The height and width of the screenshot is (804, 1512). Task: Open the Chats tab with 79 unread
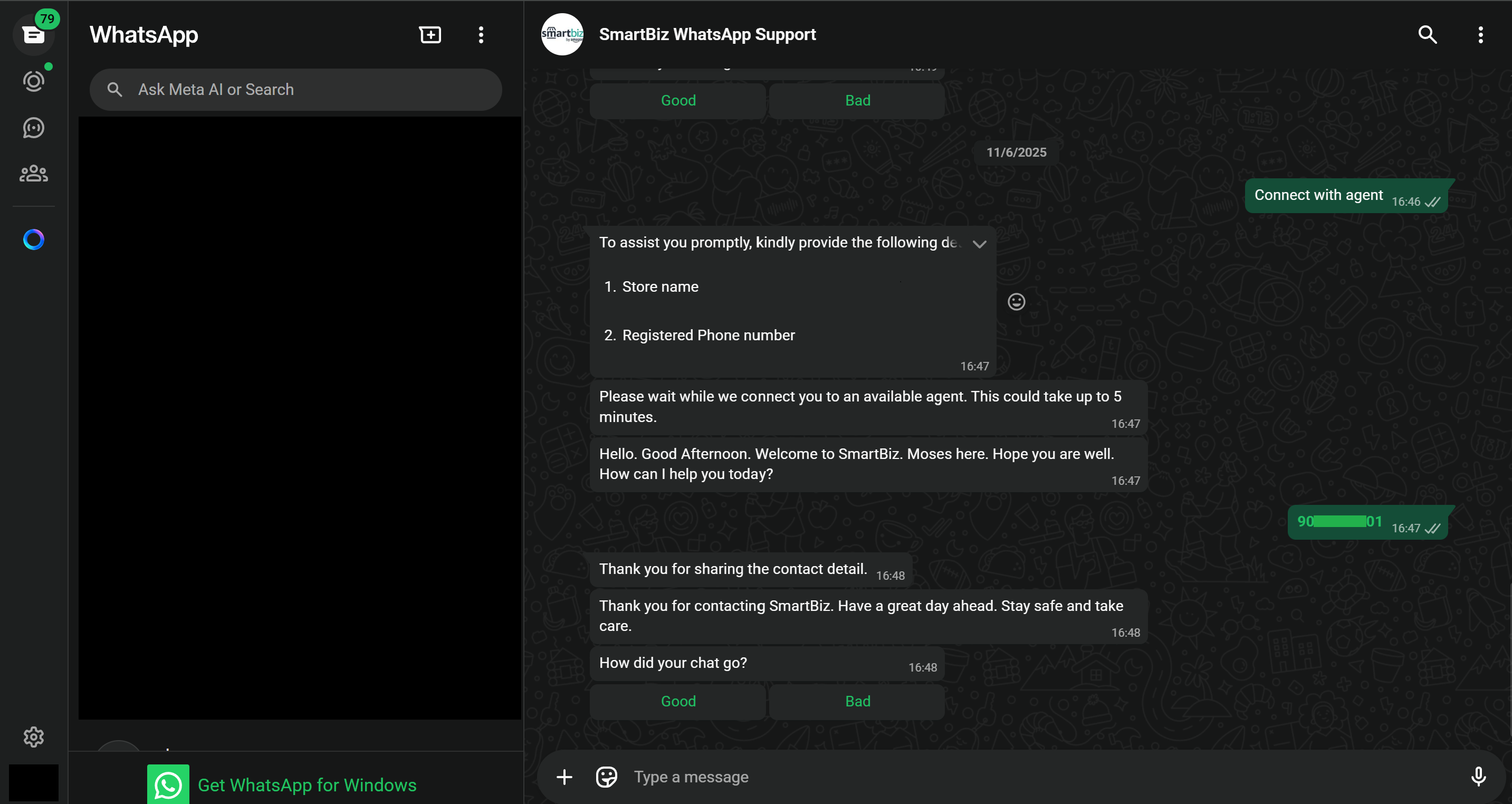tap(33, 35)
